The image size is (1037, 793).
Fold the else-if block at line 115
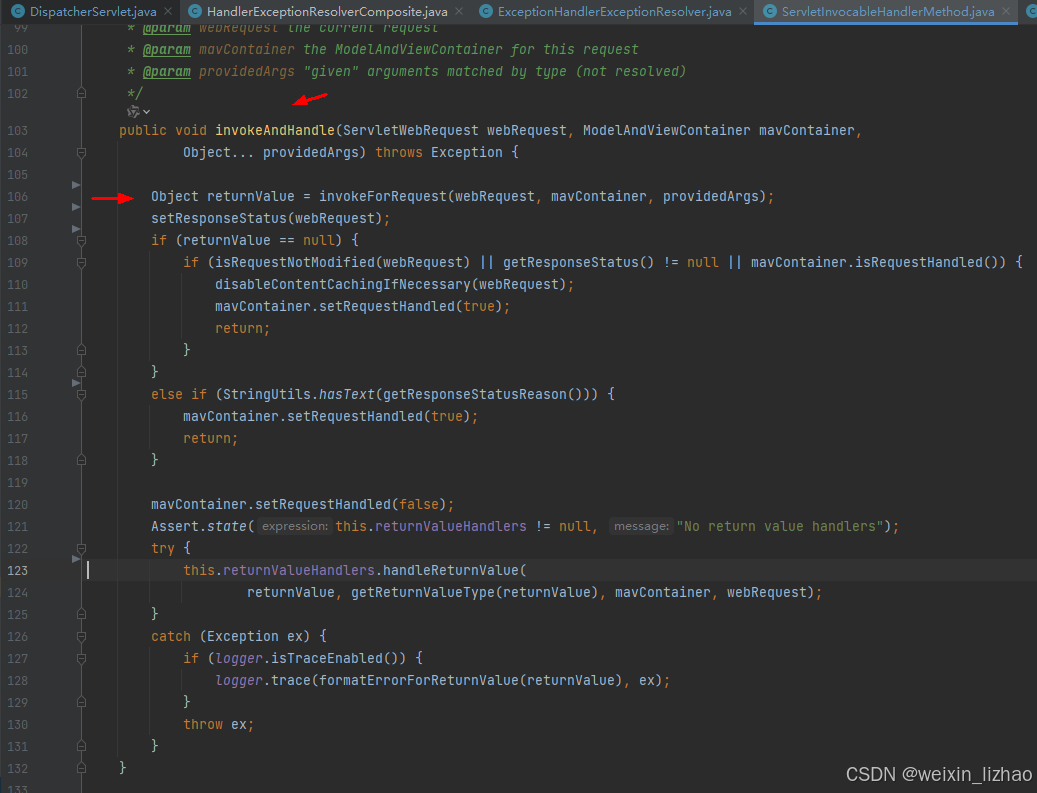(x=81, y=395)
